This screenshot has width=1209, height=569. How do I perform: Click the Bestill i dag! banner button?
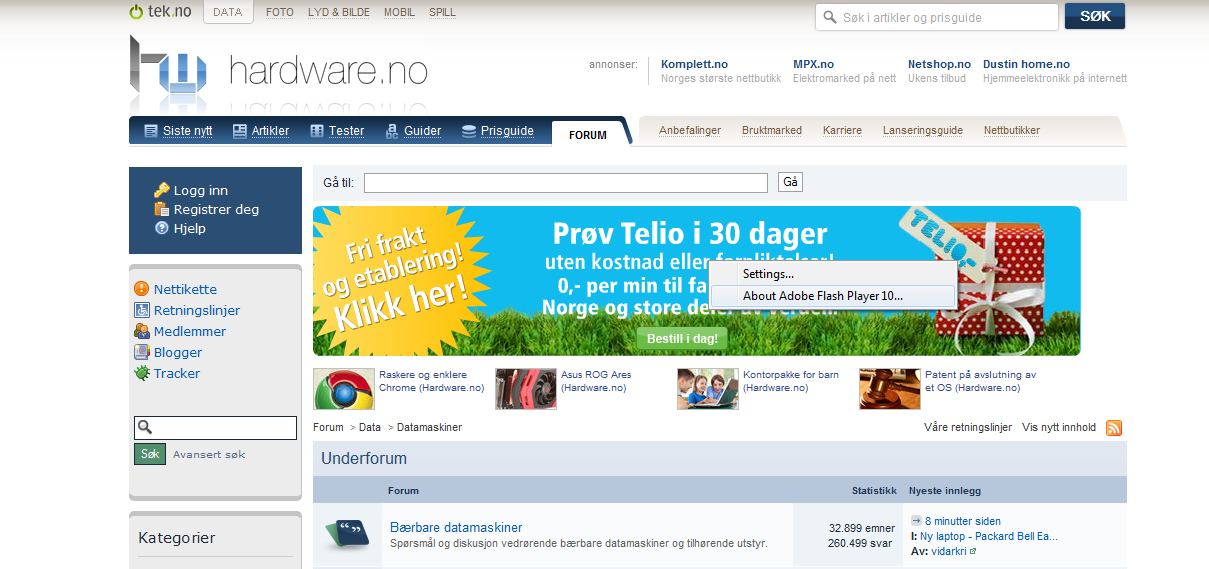coord(682,338)
